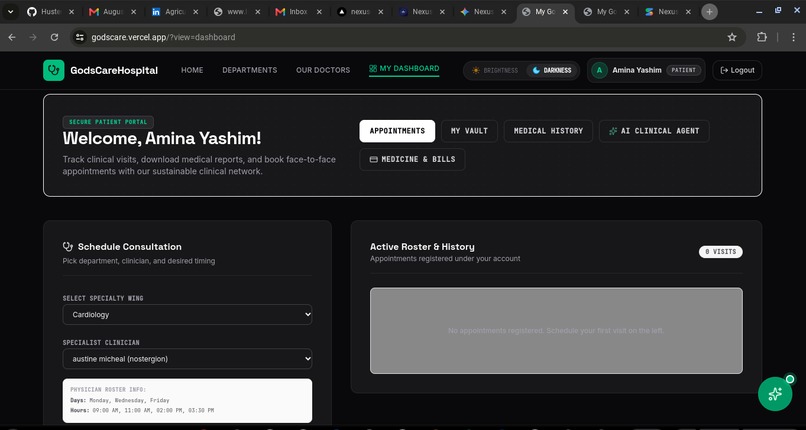Open the Medical History portal tab
Image resolution: width=806 pixels, height=430 pixels.
548,131
